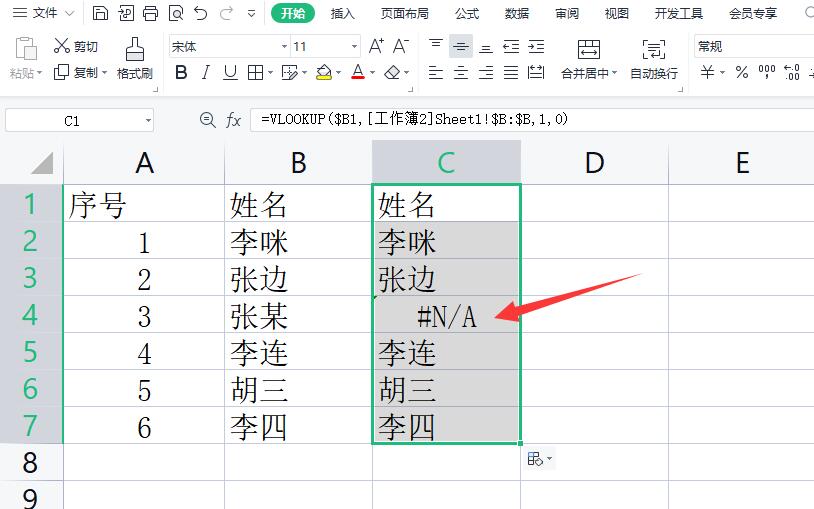The height and width of the screenshot is (509, 814).
Task: Click the Cut (剪切) scissors icon
Action: tap(62, 47)
